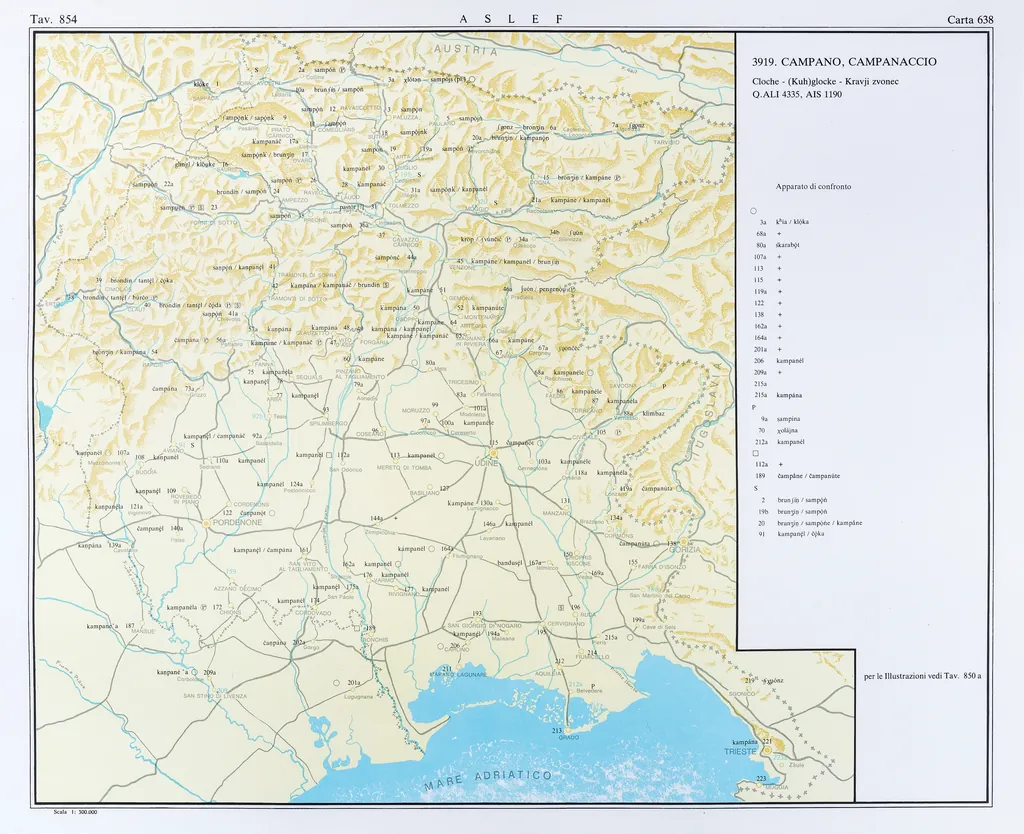Viewport: 1024px width, 834px height.
Task: Click the Udine city marker
Action: pos(492,453)
